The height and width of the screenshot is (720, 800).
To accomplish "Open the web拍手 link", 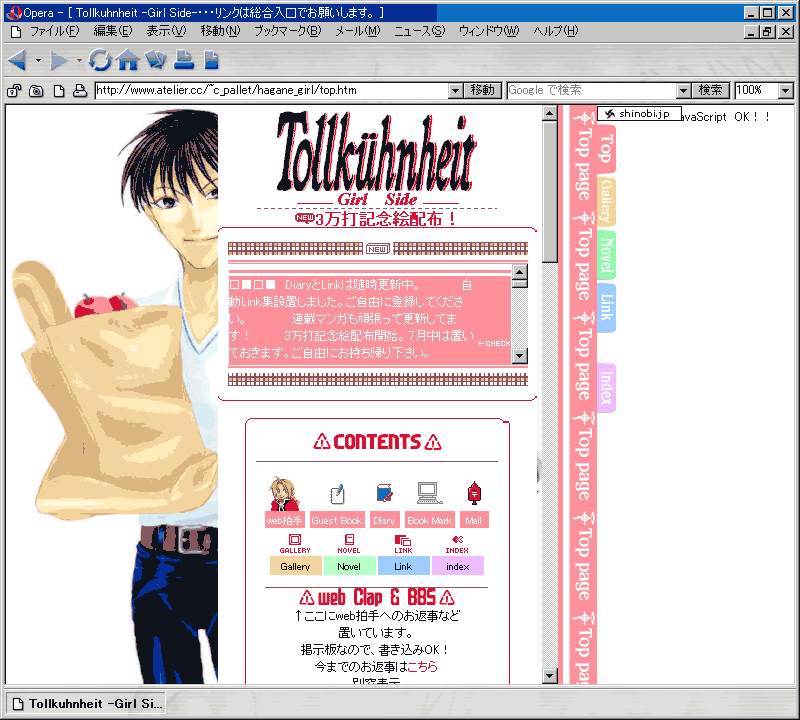I will [x=285, y=520].
